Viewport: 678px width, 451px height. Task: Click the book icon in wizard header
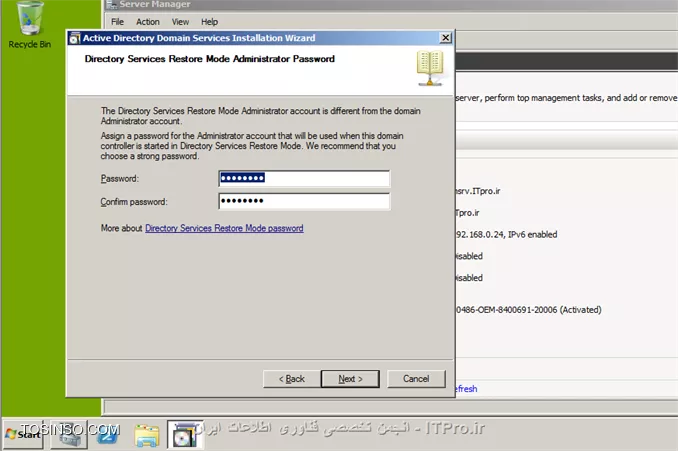[x=430, y=68]
